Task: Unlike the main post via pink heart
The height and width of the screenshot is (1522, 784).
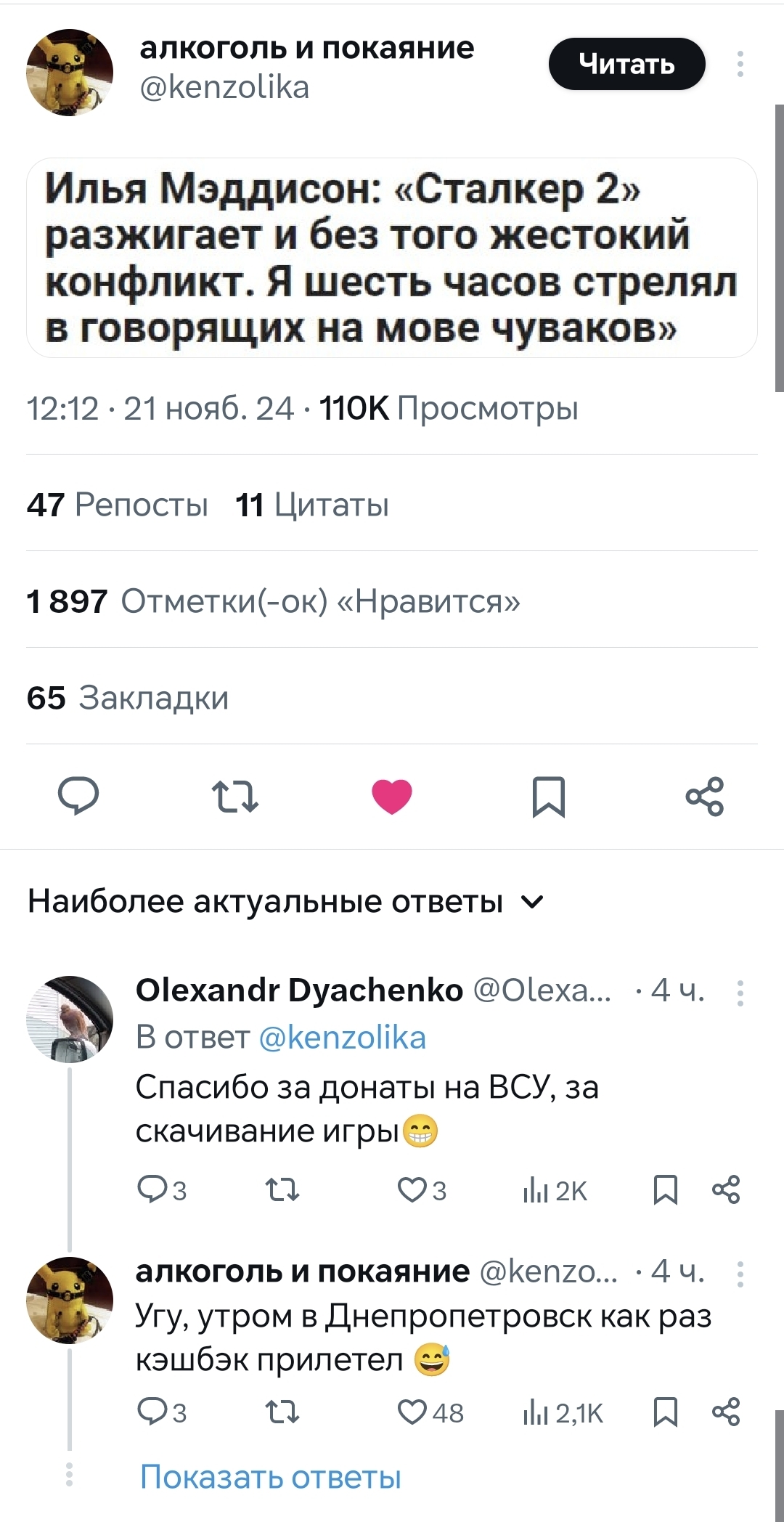Action: (392, 796)
